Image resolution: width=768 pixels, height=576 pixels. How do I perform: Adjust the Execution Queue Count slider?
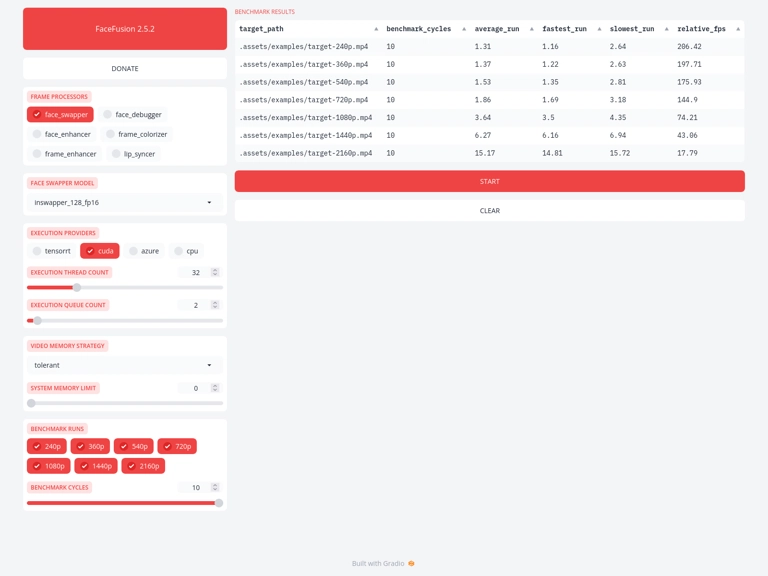click(125, 321)
